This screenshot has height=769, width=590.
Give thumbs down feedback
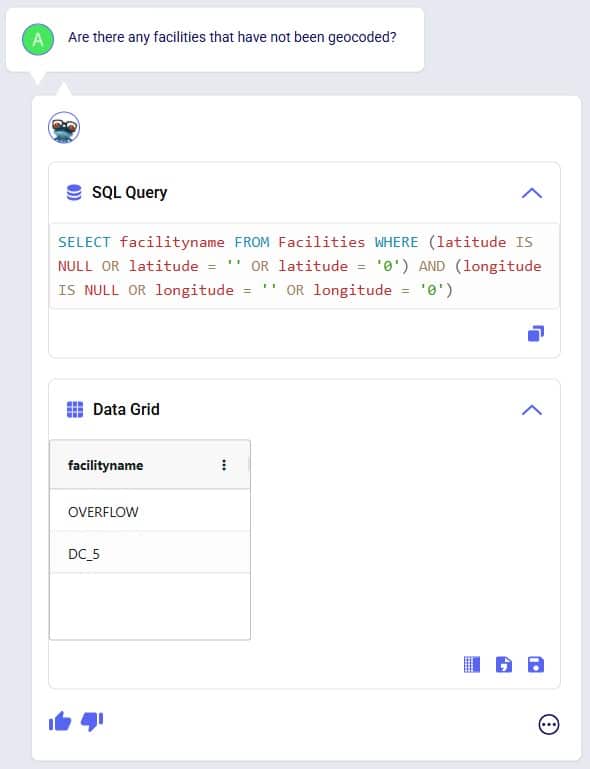92,721
